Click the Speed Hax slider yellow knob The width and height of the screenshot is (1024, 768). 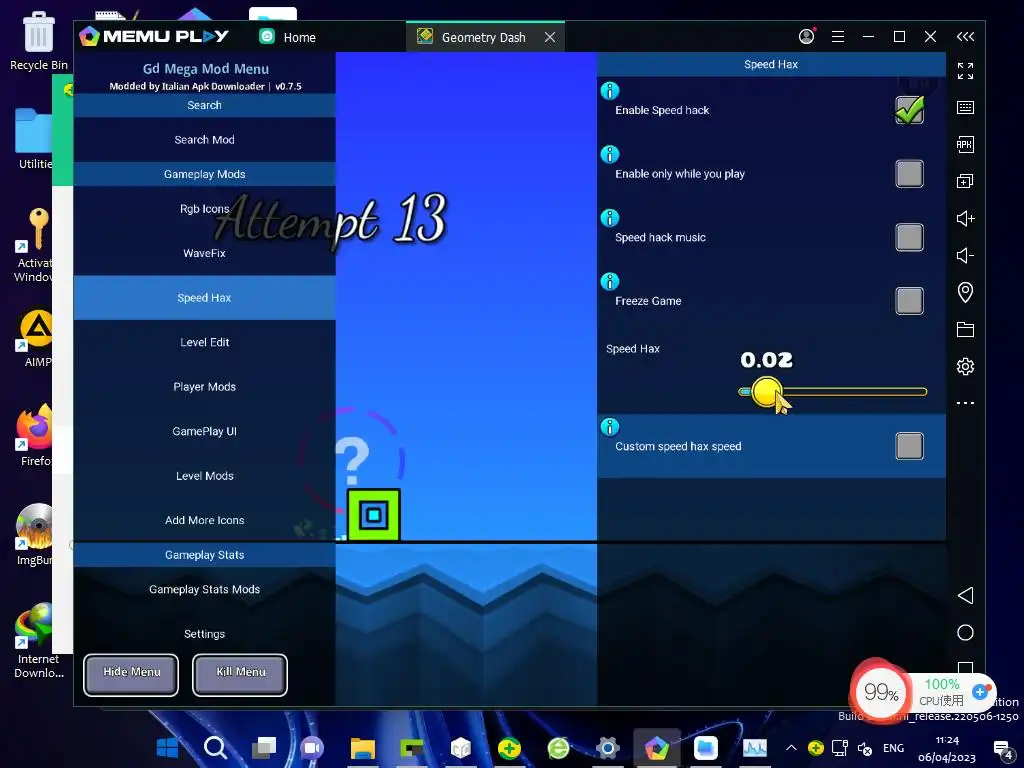766,392
